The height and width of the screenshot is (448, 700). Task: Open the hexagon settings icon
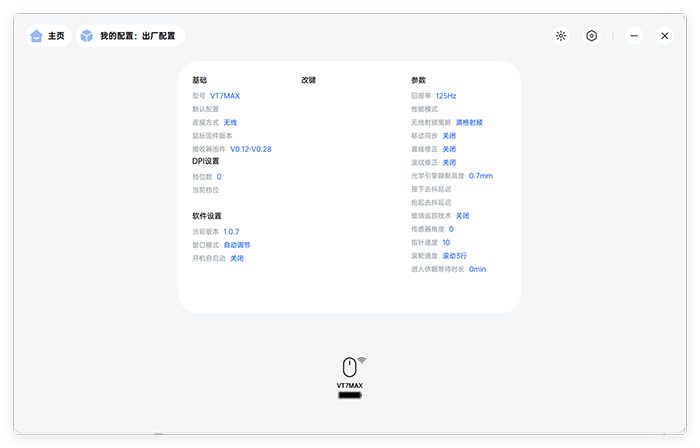coord(592,36)
